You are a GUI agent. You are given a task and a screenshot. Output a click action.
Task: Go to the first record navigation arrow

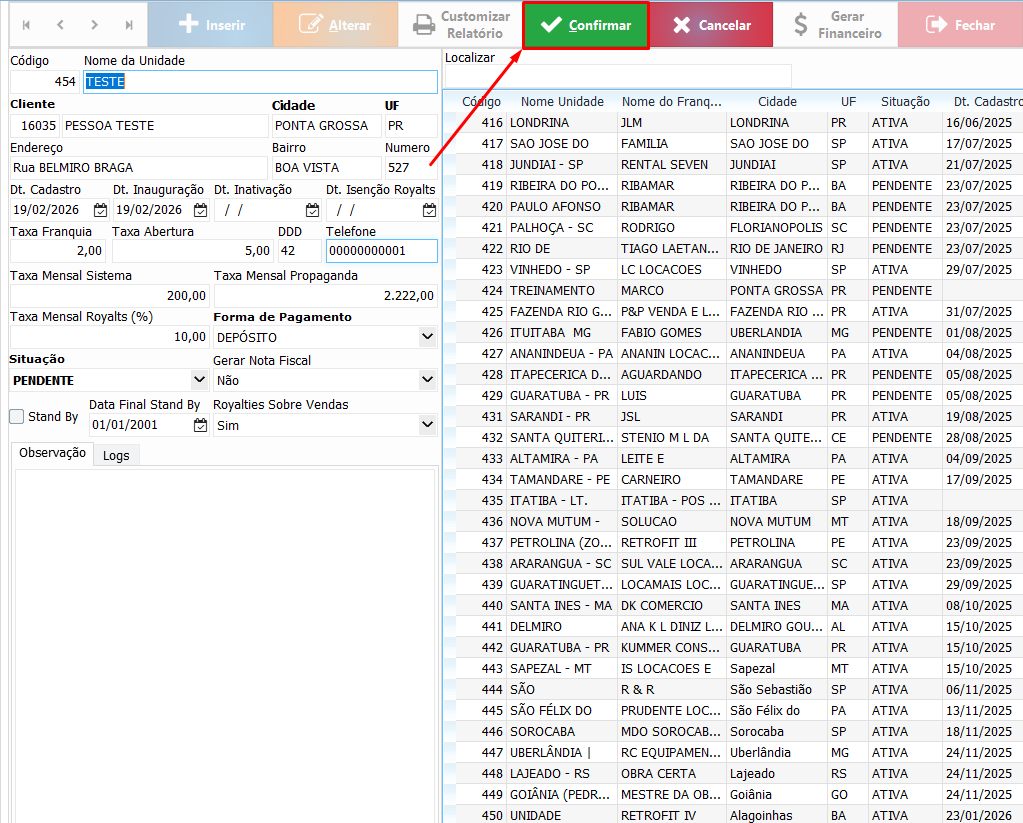click(x=26, y=25)
